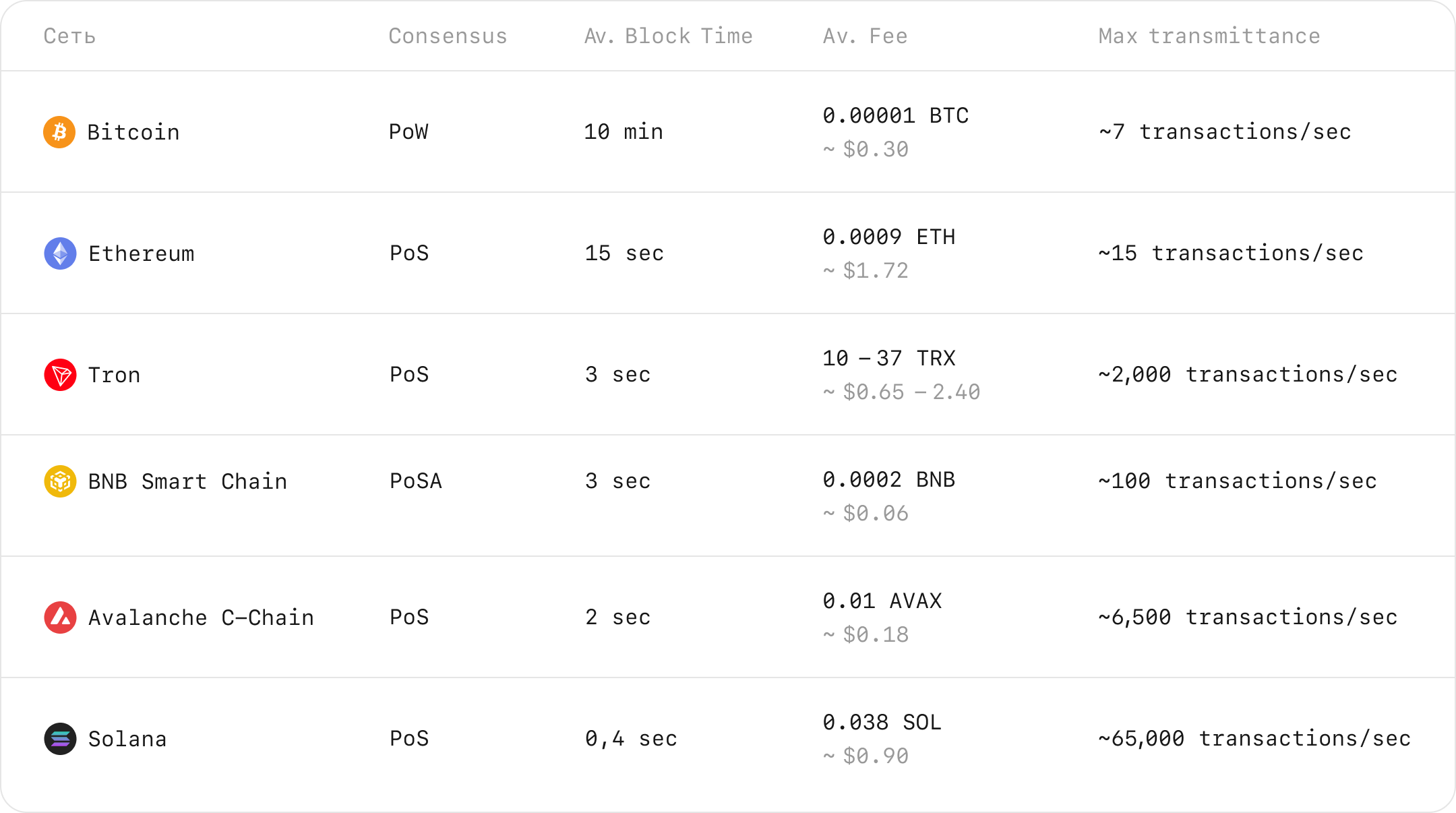This screenshot has width=1456, height=813.
Task: Open the Bitcoin network name
Action: click(133, 132)
